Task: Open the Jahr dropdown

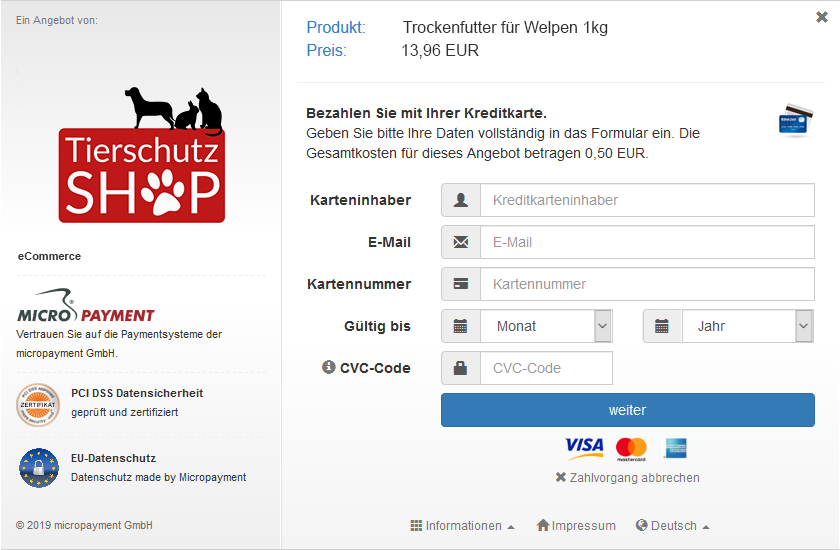Action: (x=748, y=326)
